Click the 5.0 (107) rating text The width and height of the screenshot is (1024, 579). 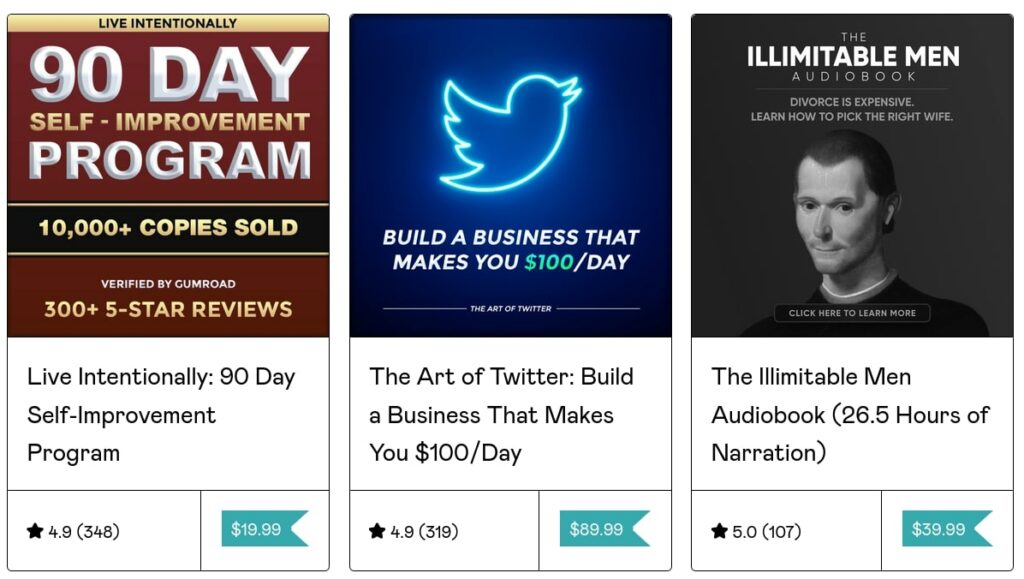pos(767,531)
